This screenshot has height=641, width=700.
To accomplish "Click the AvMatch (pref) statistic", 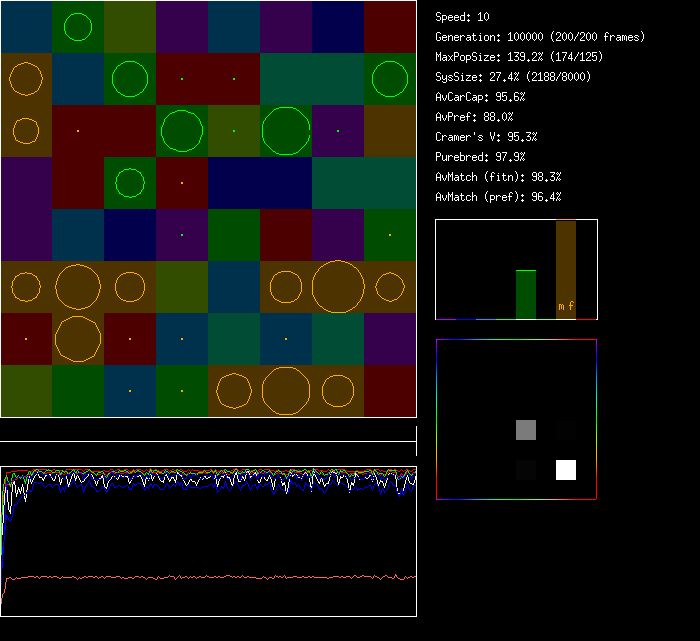I will click(x=498, y=197).
